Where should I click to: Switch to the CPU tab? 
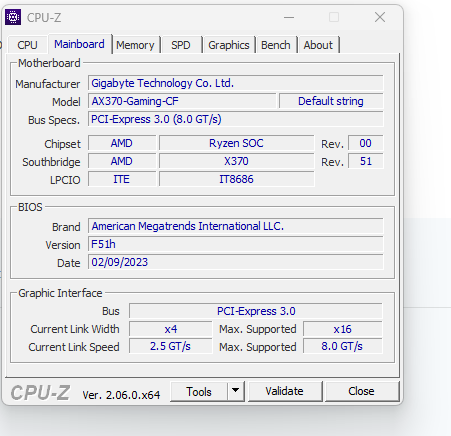pos(27,45)
